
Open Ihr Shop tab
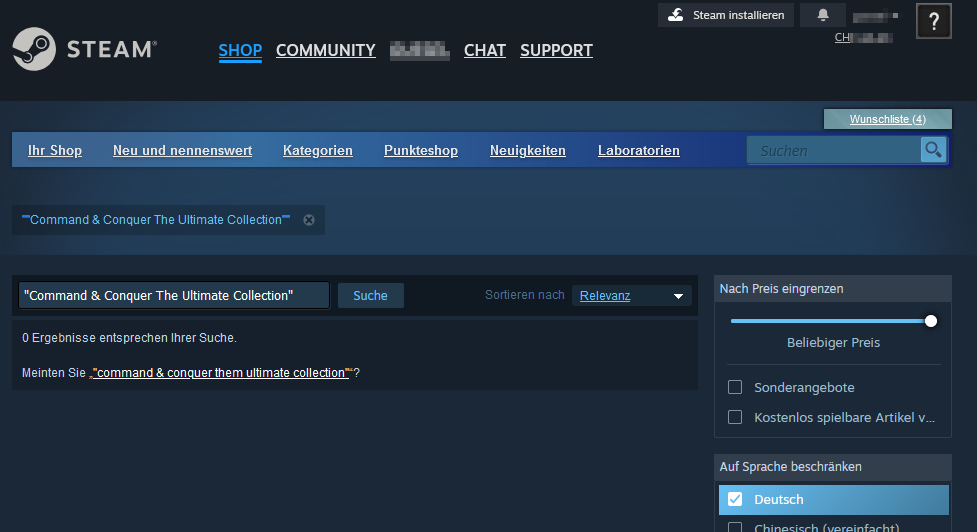coord(55,150)
